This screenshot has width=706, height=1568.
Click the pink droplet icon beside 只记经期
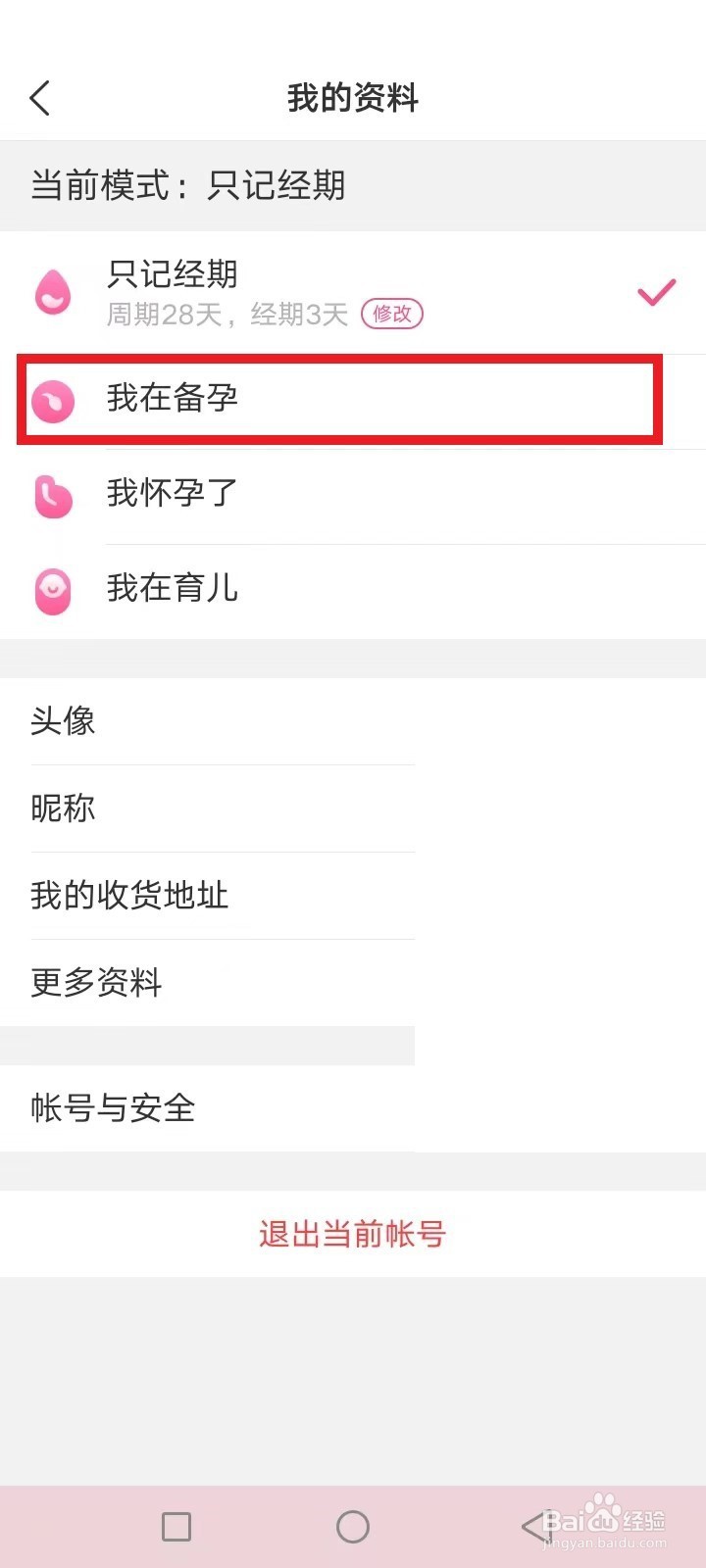[x=53, y=291]
